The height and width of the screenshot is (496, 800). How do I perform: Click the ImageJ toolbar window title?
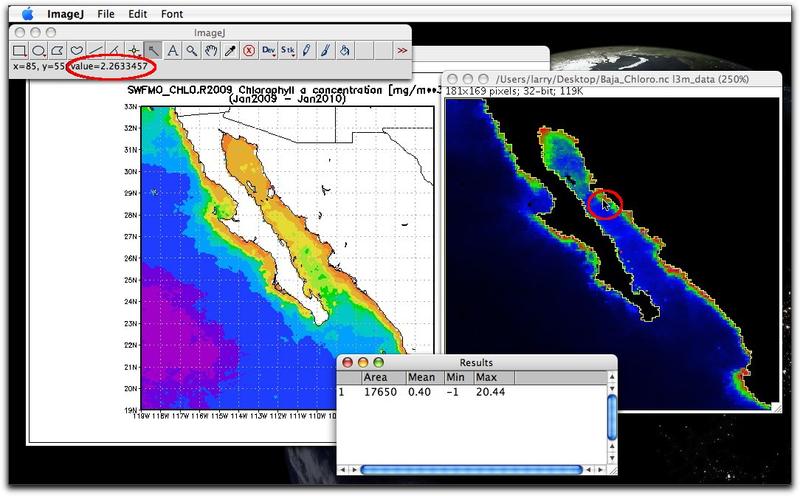point(209,33)
